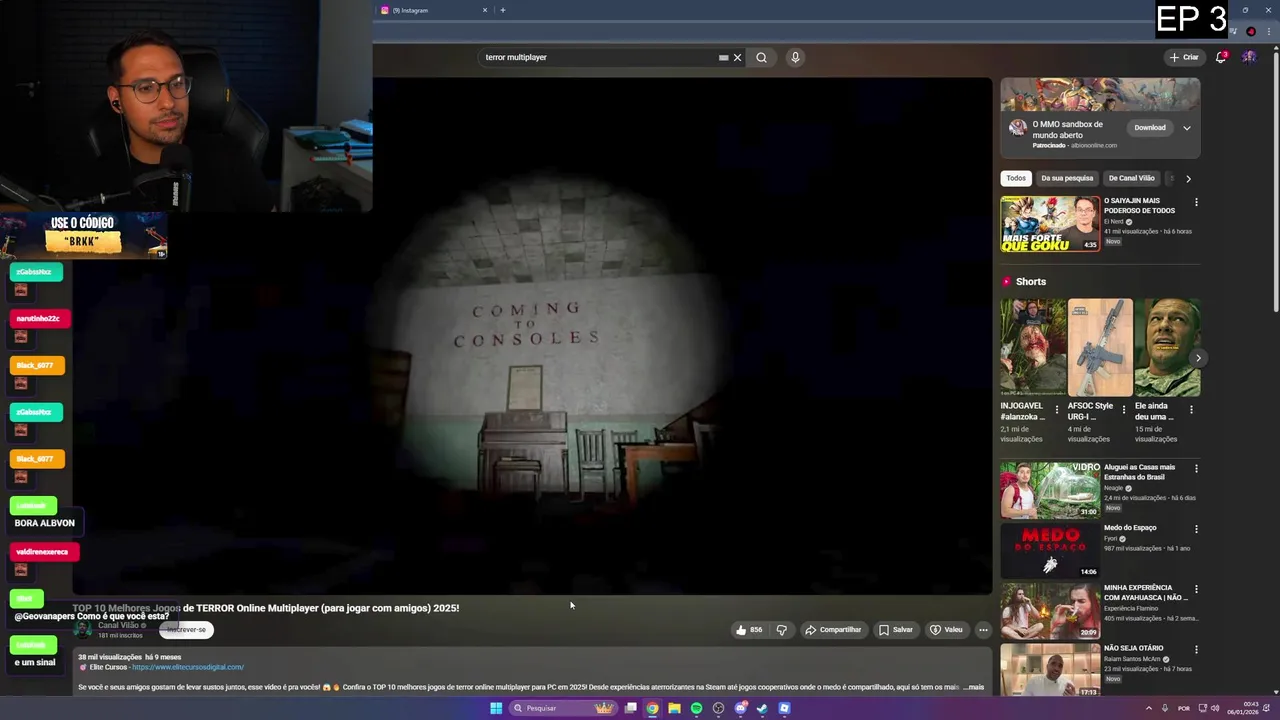Open Chrome from the taskbar

tap(653, 708)
